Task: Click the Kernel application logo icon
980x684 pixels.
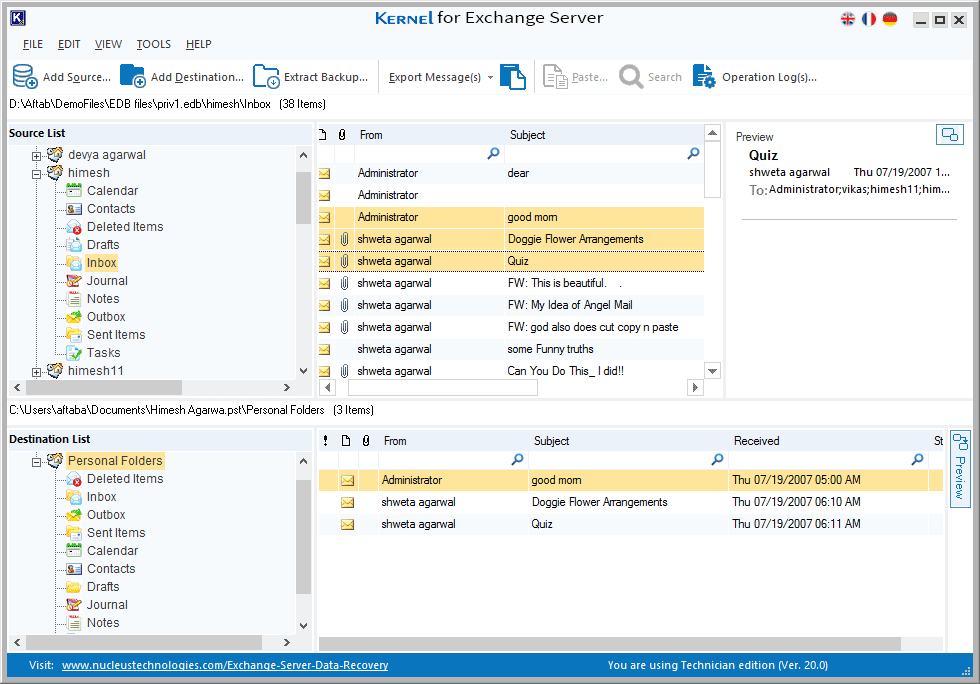Action: pos(18,18)
